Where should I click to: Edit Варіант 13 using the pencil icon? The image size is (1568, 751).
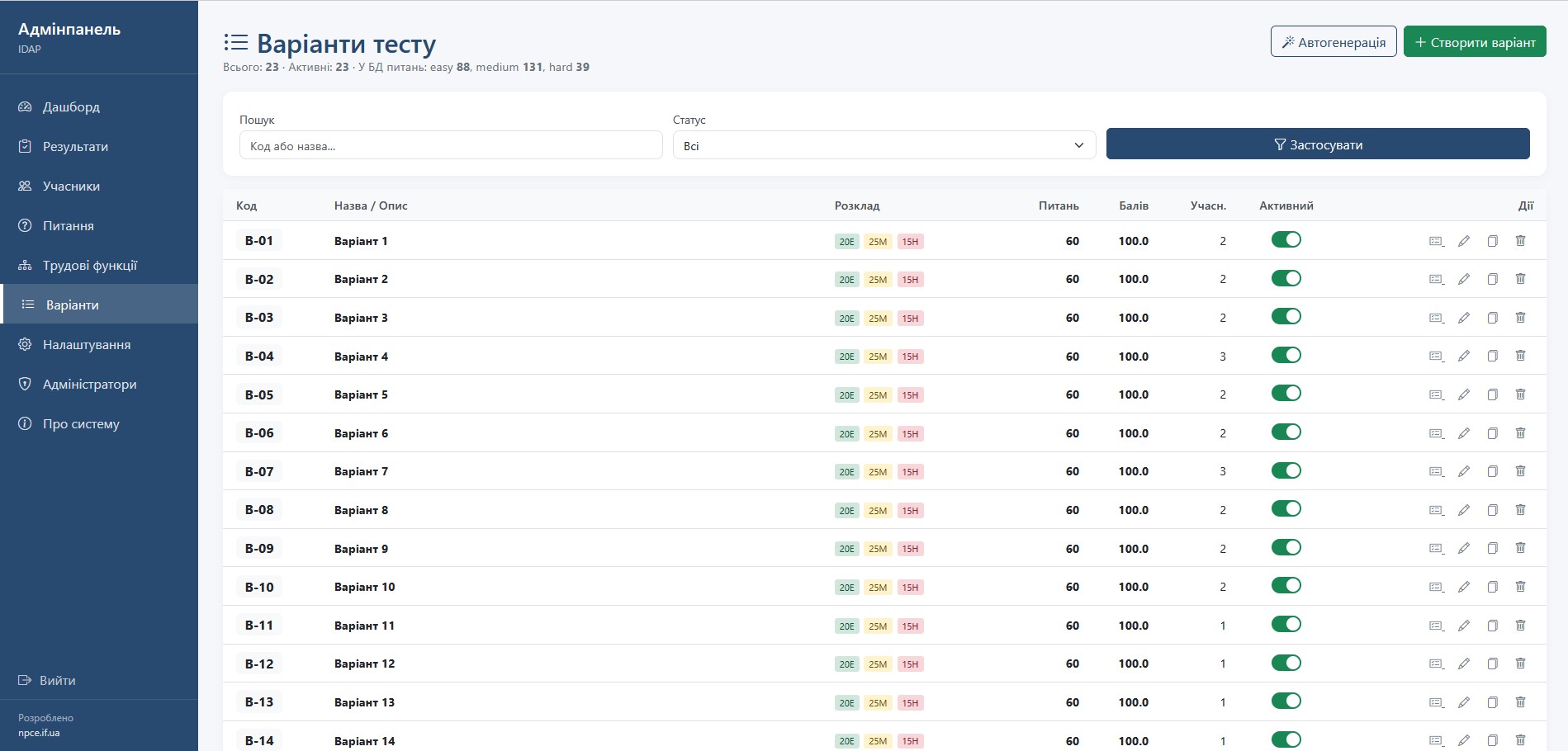click(x=1464, y=702)
